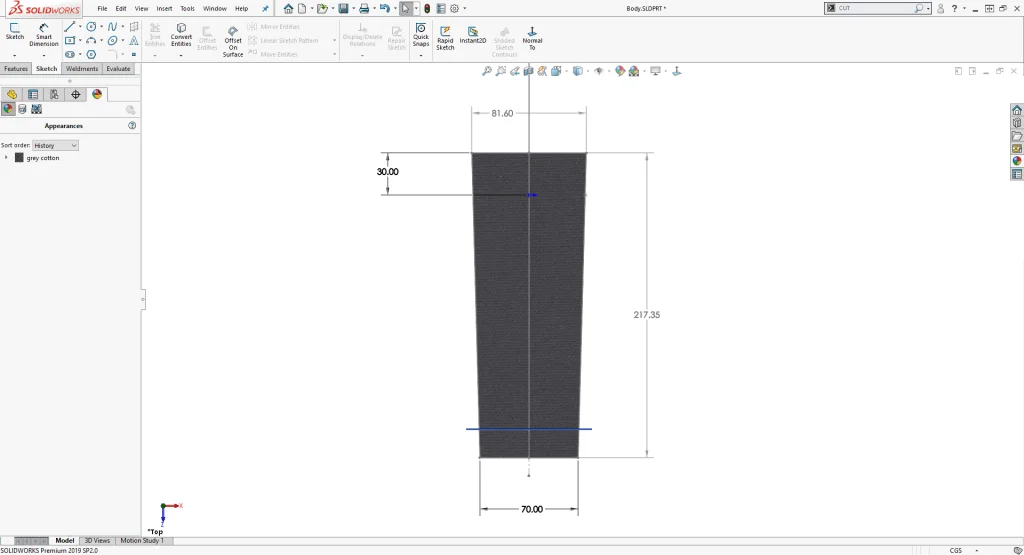The image size is (1024, 555).
Task: Switch to the Weldments tab
Action: click(x=82, y=69)
